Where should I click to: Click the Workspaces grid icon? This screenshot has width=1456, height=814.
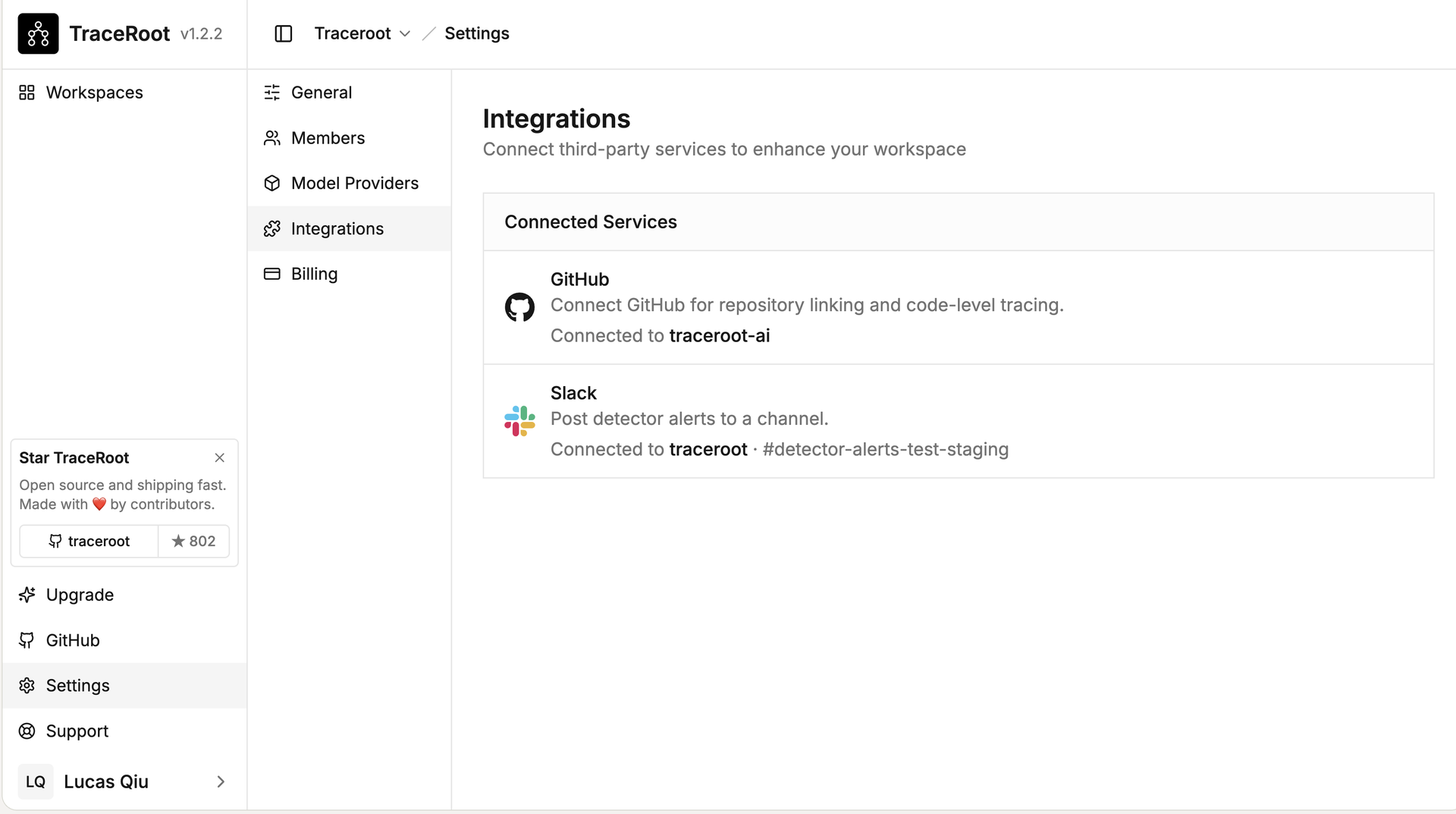(x=27, y=93)
